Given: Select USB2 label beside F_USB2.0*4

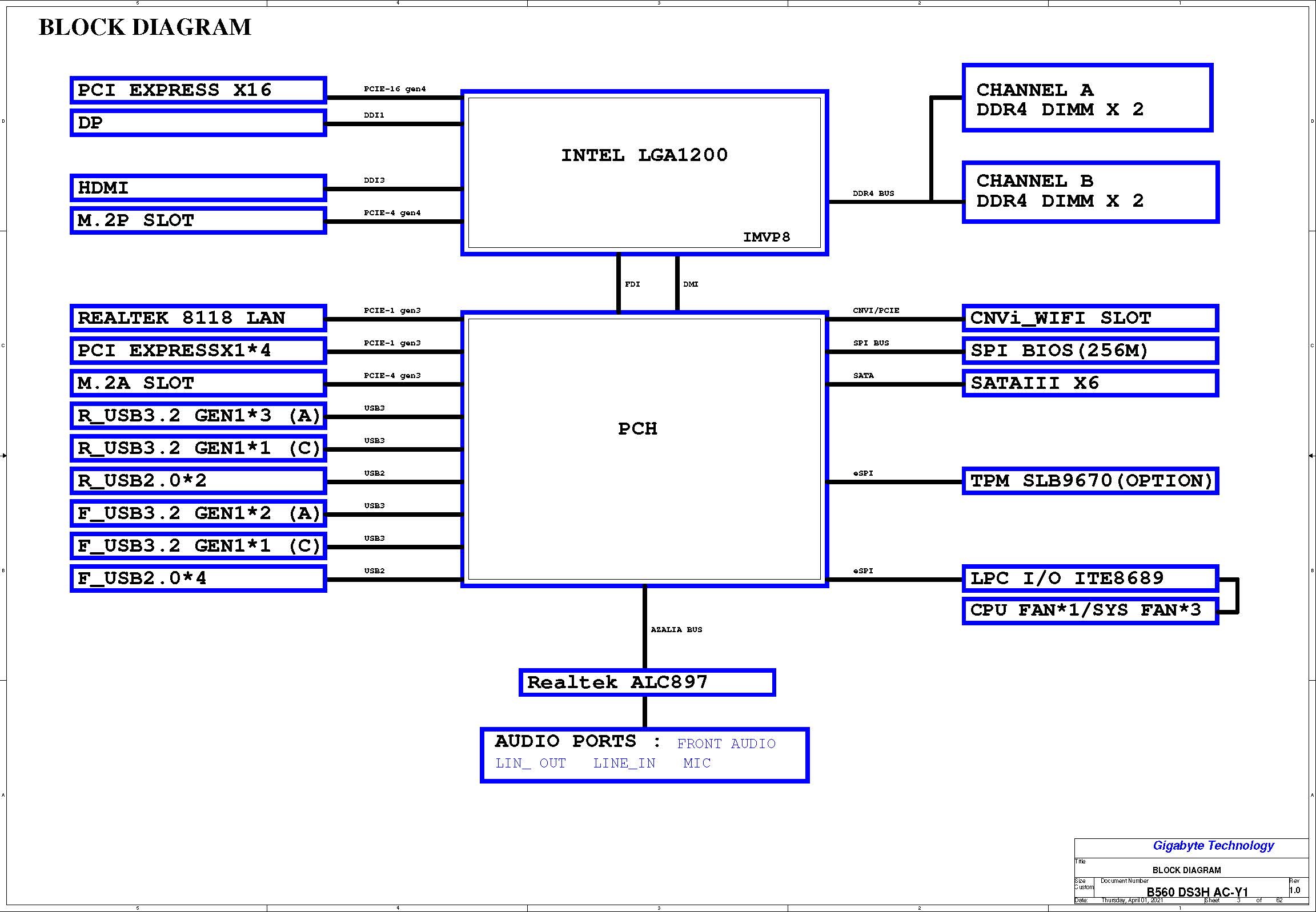Looking at the screenshot, I should click(x=374, y=571).
